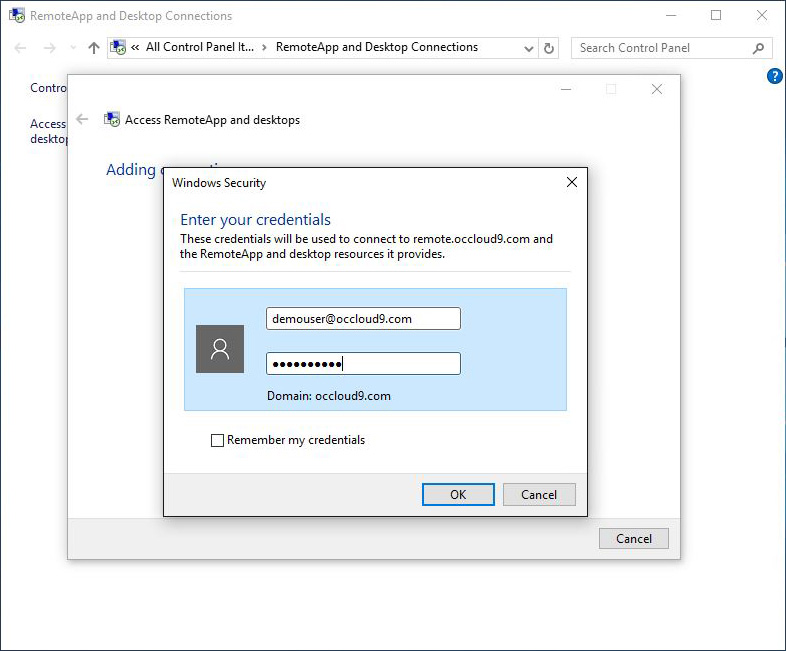Click the All Control Panel Items breadcrumb
Screen dimensions: 786x651
[x=200, y=47]
